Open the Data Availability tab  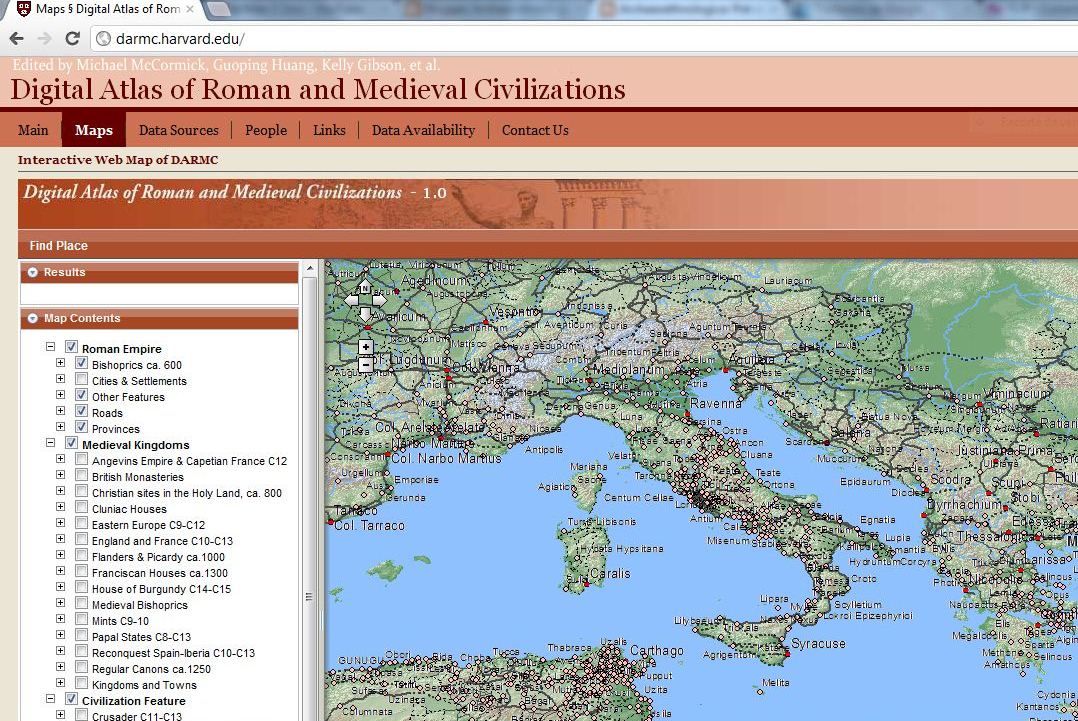point(424,130)
